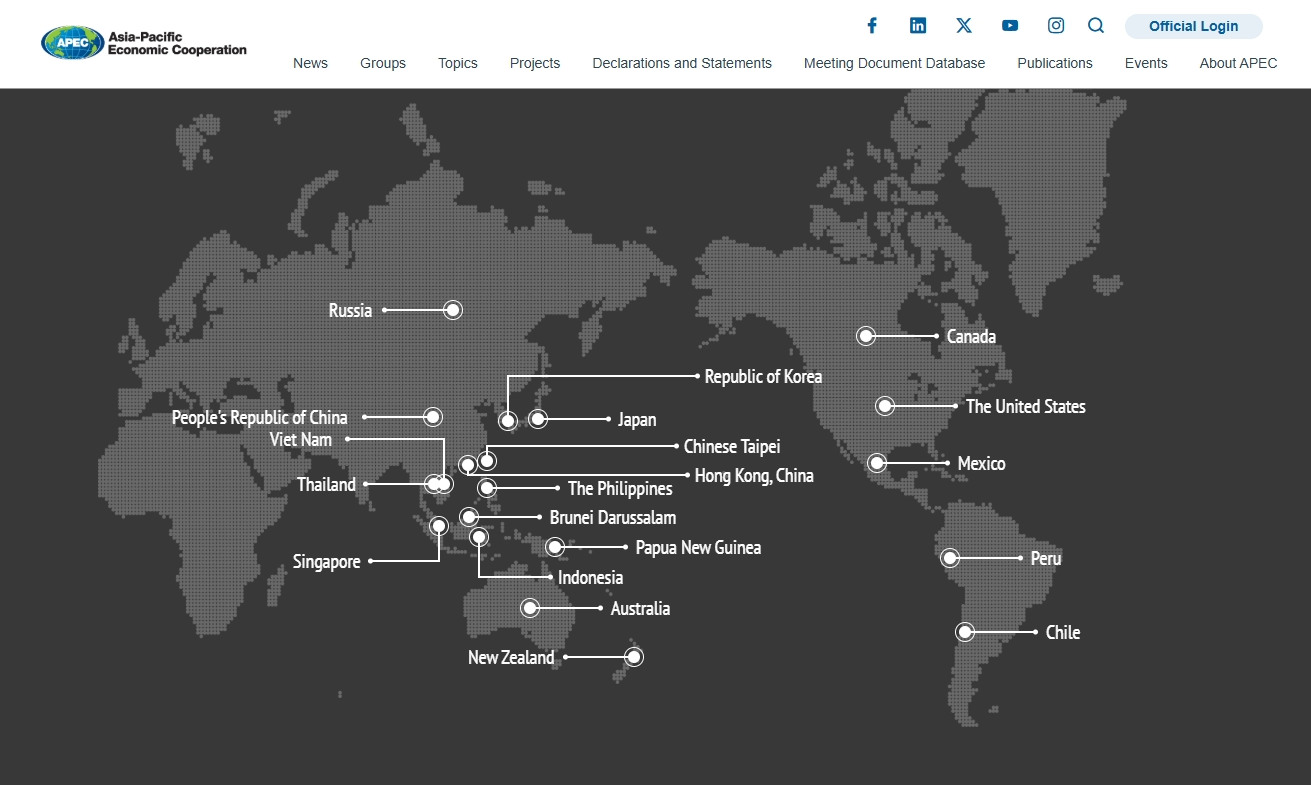Click the New Zealand map marker dot

point(634,657)
